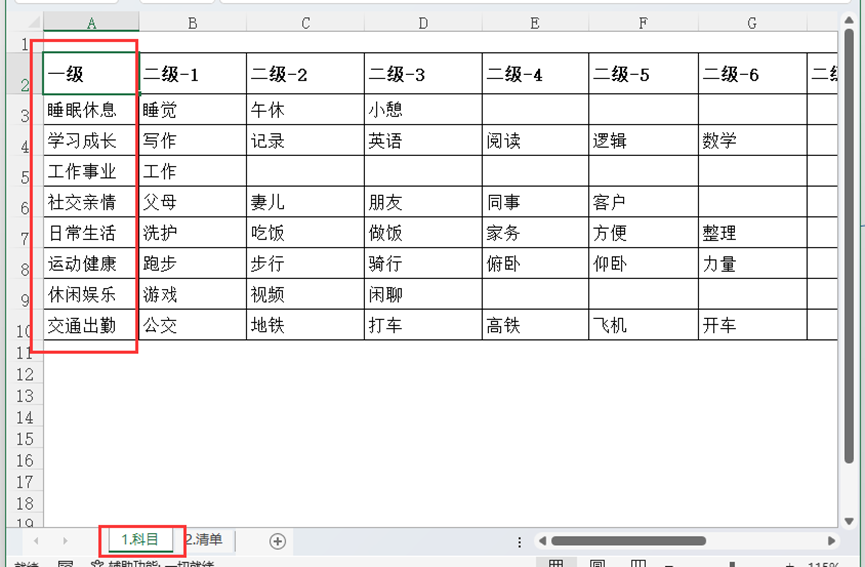Select cell 休闲娱乐

tap(91, 294)
